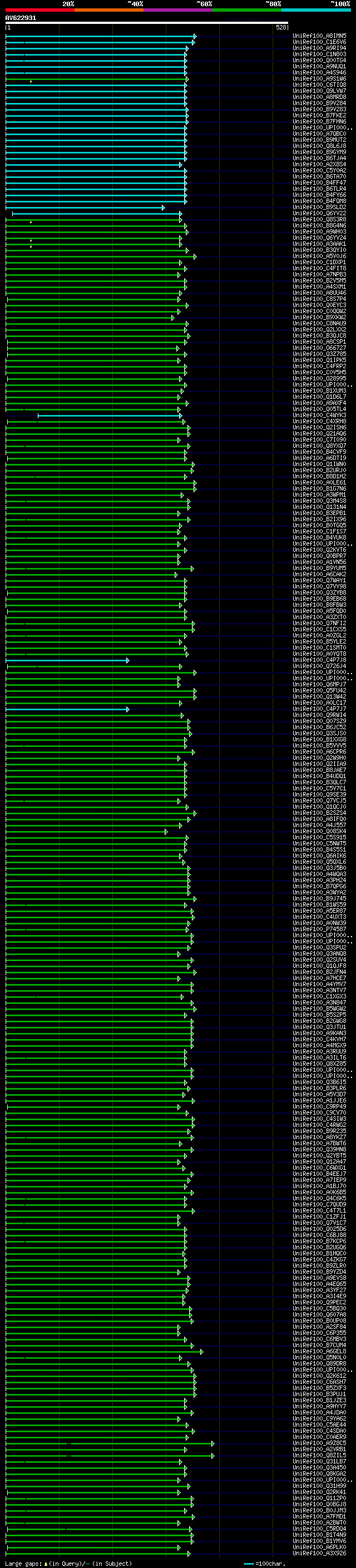Click the UniRef100_Q6AIK6 label

(319, 856)
